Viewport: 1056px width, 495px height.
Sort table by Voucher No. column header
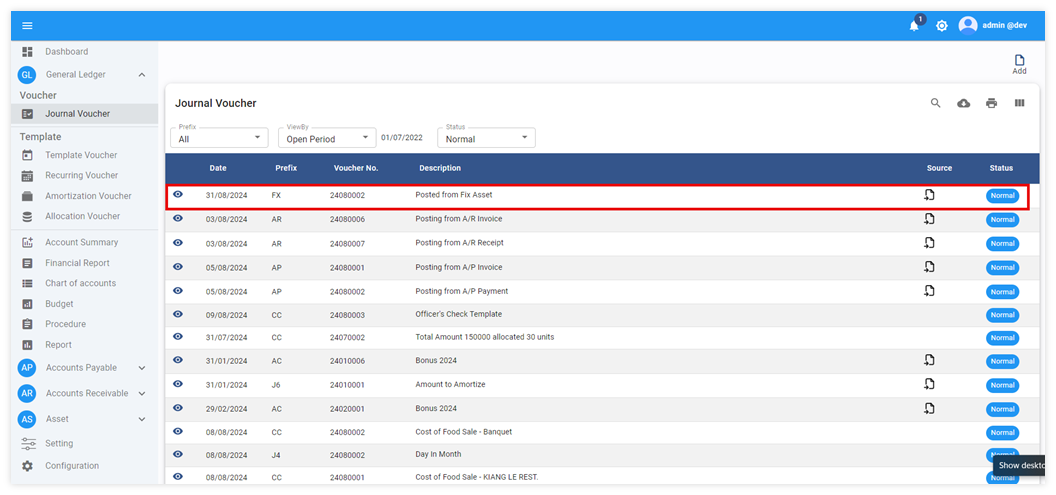tap(354, 168)
